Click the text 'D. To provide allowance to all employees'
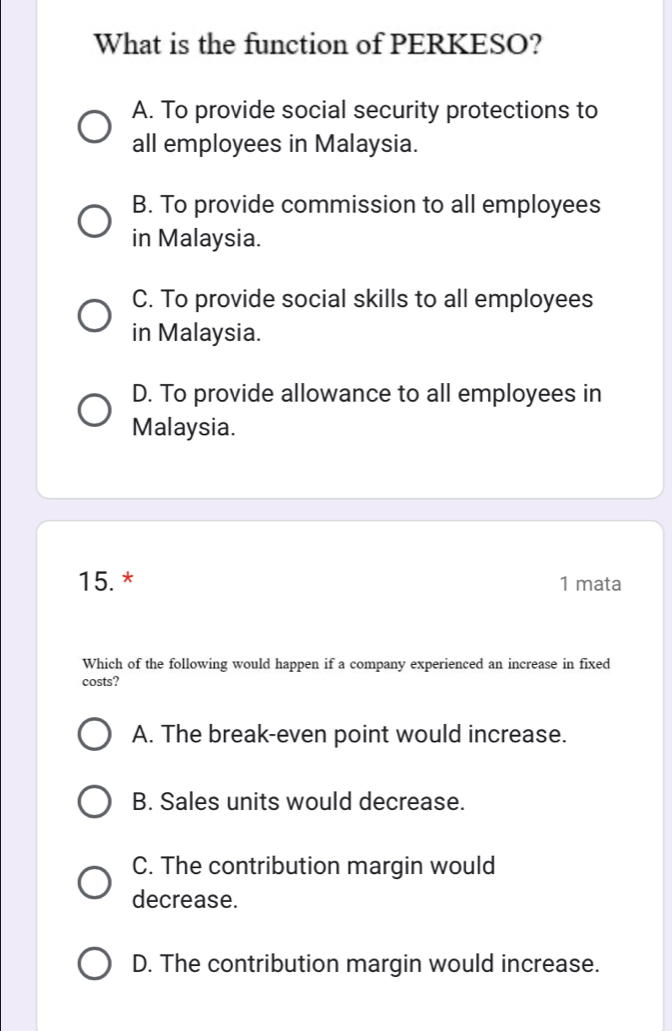 (366, 394)
